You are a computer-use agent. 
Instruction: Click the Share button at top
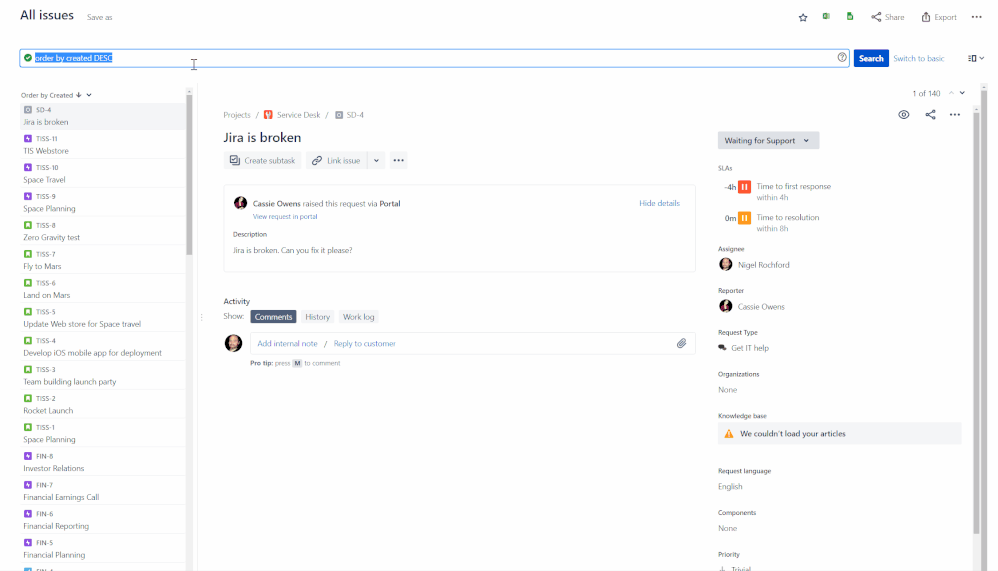pyautogui.click(x=888, y=17)
